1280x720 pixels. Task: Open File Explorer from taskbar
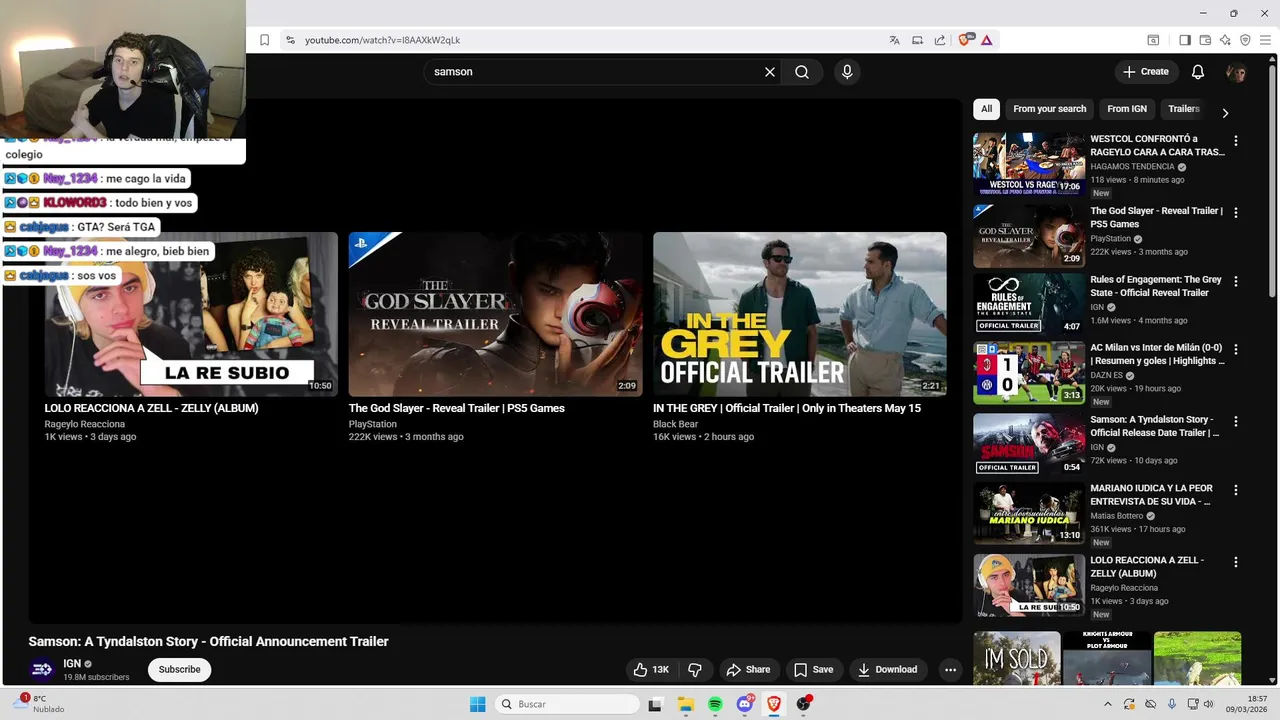pos(686,704)
